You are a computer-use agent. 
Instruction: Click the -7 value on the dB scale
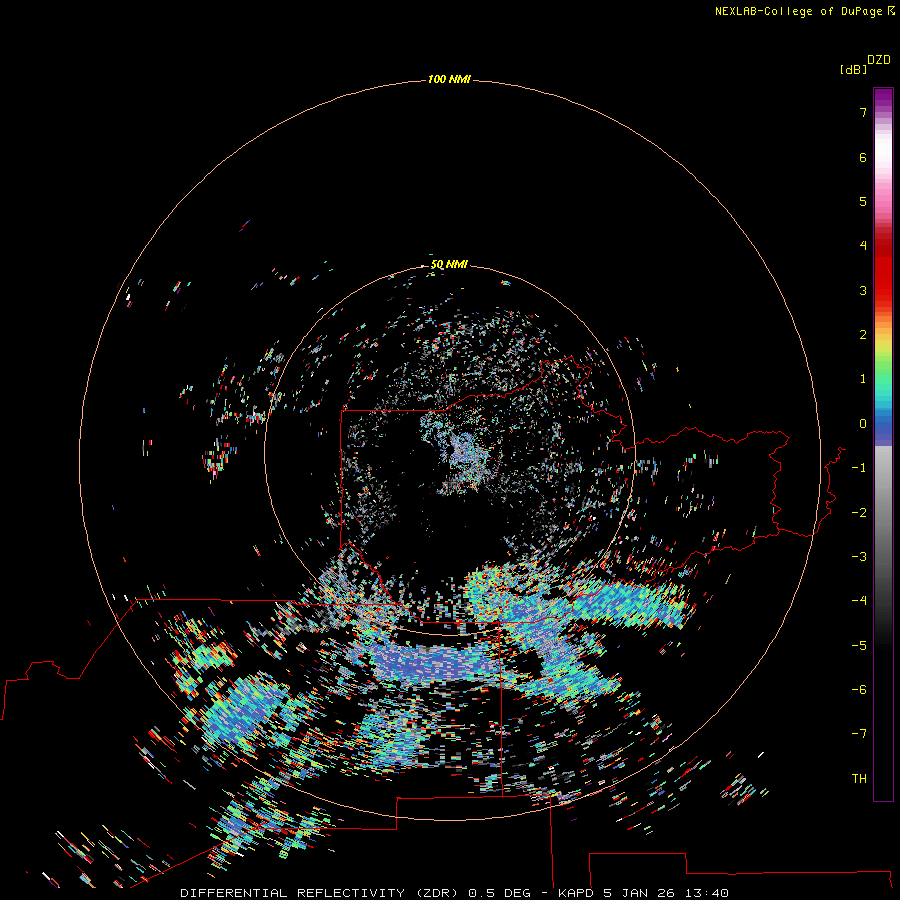point(859,734)
